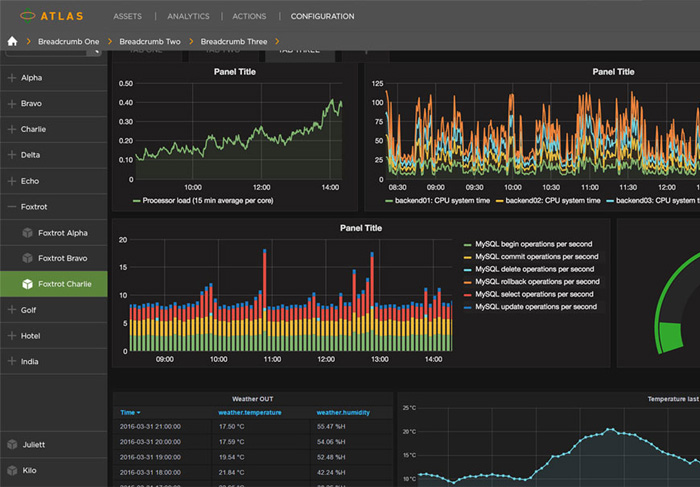The width and height of the screenshot is (700, 487).
Task: Click the home icon in breadcrumb bar
Action: tap(13, 42)
